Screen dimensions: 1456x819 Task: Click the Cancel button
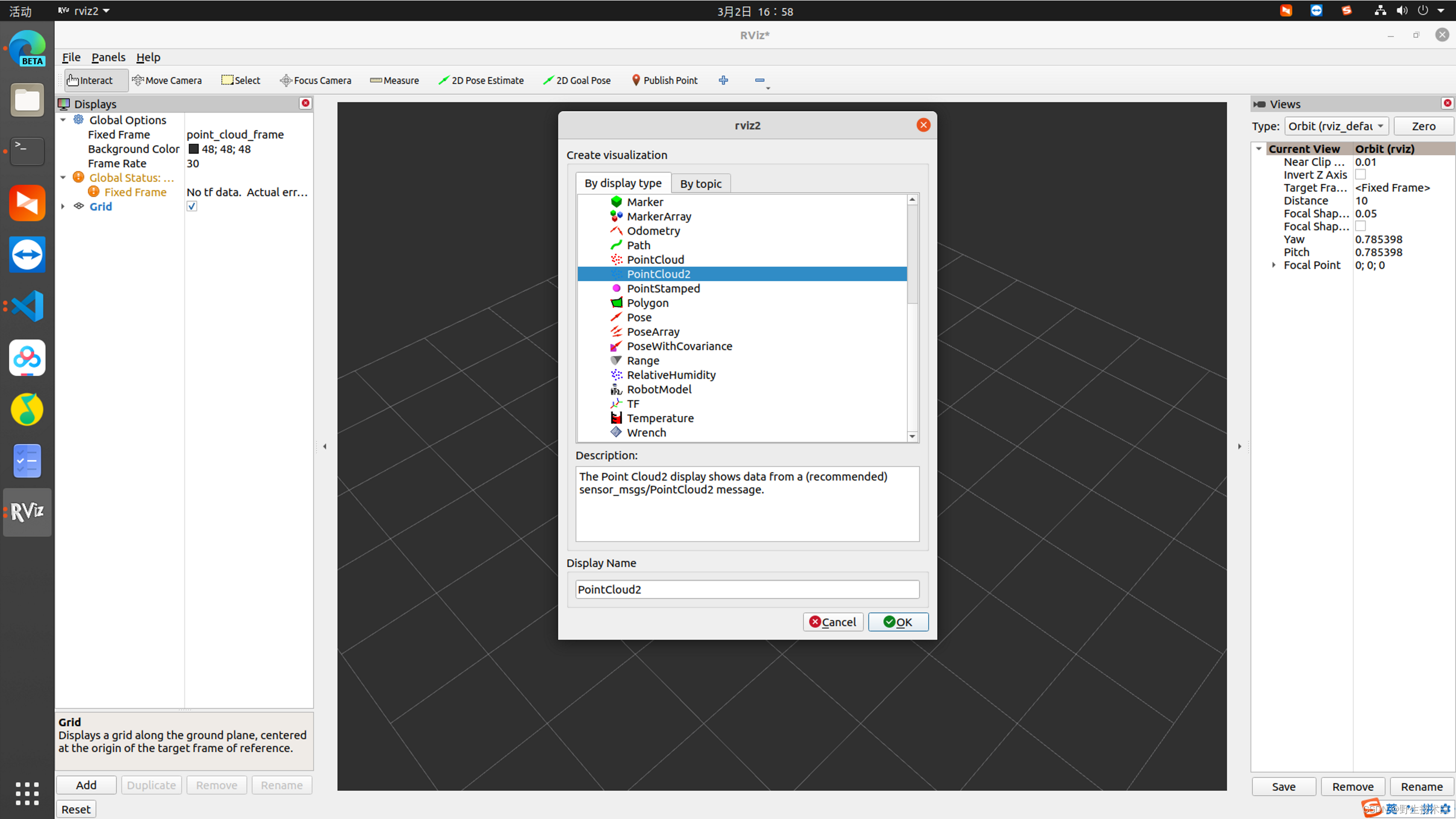click(x=834, y=621)
